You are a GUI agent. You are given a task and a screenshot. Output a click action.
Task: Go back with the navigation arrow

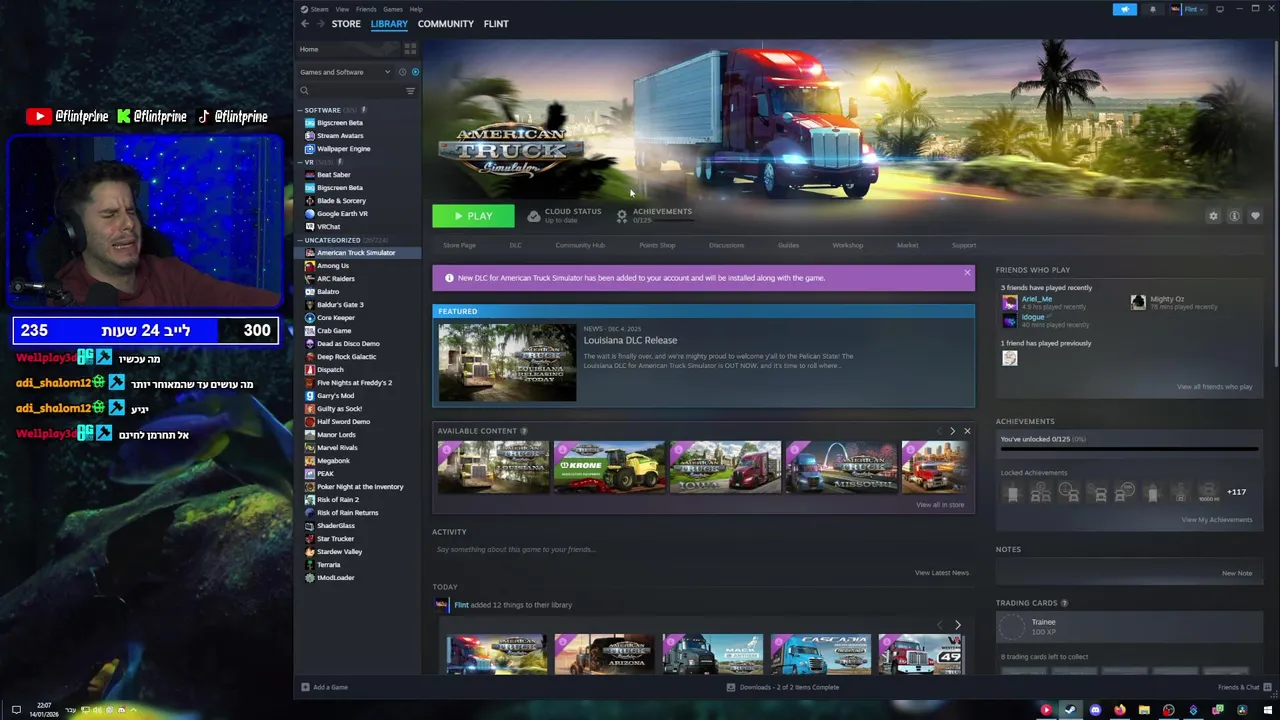[x=305, y=24]
